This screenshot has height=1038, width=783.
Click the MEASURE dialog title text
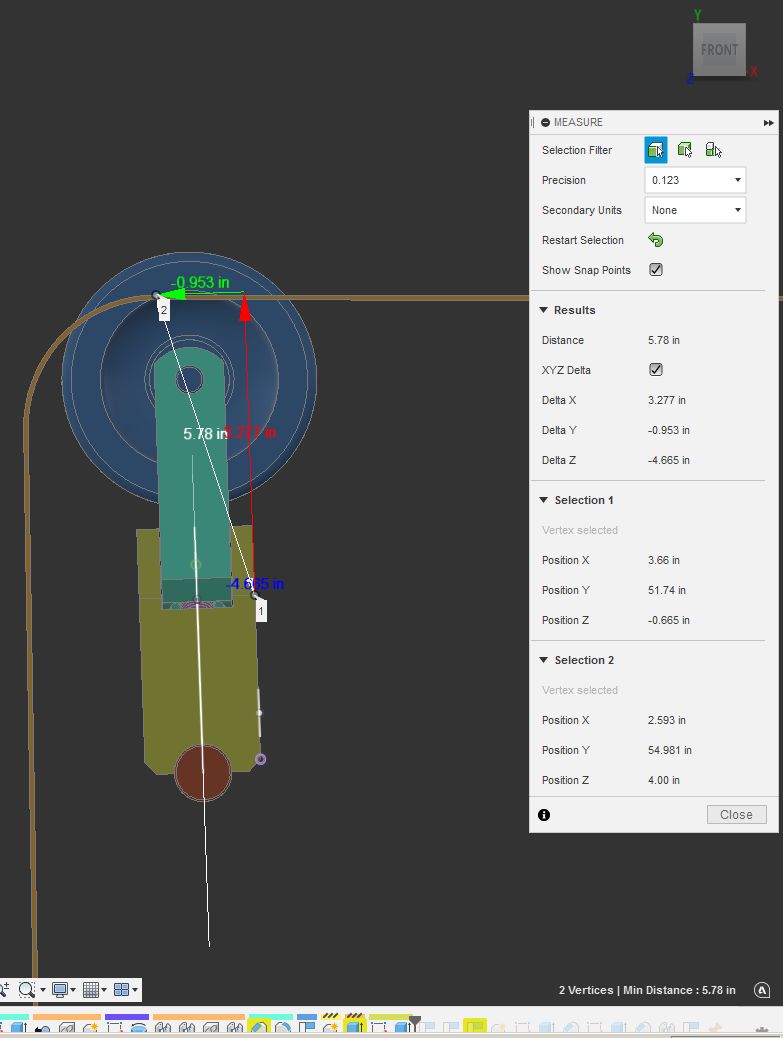click(x=578, y=122)
